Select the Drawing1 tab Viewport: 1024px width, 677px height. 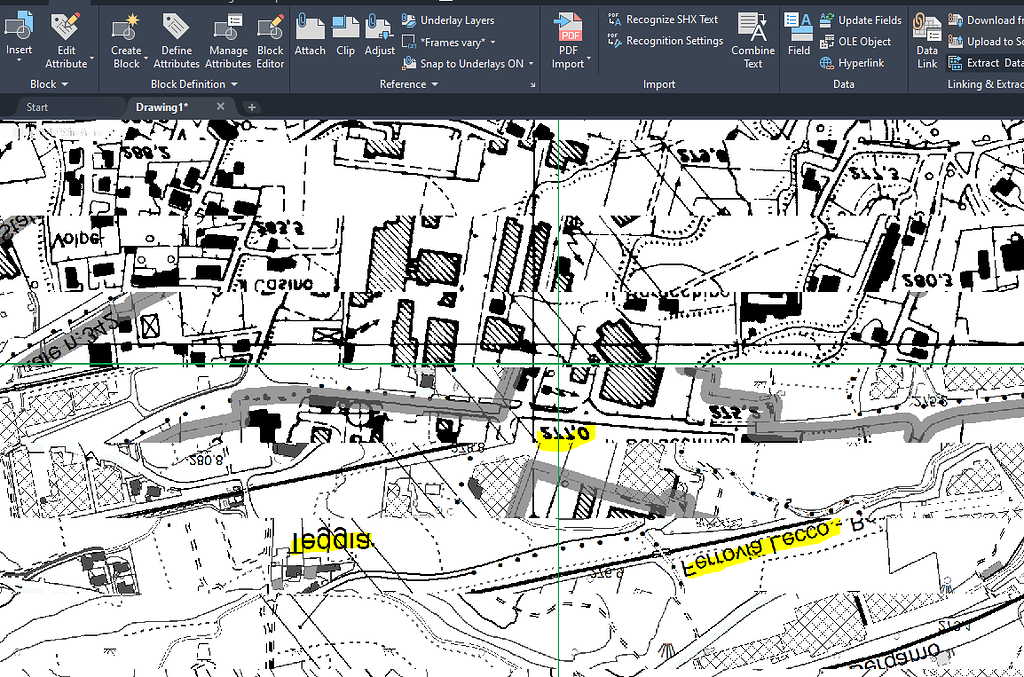pyautogui.click(x=165, y=105)
